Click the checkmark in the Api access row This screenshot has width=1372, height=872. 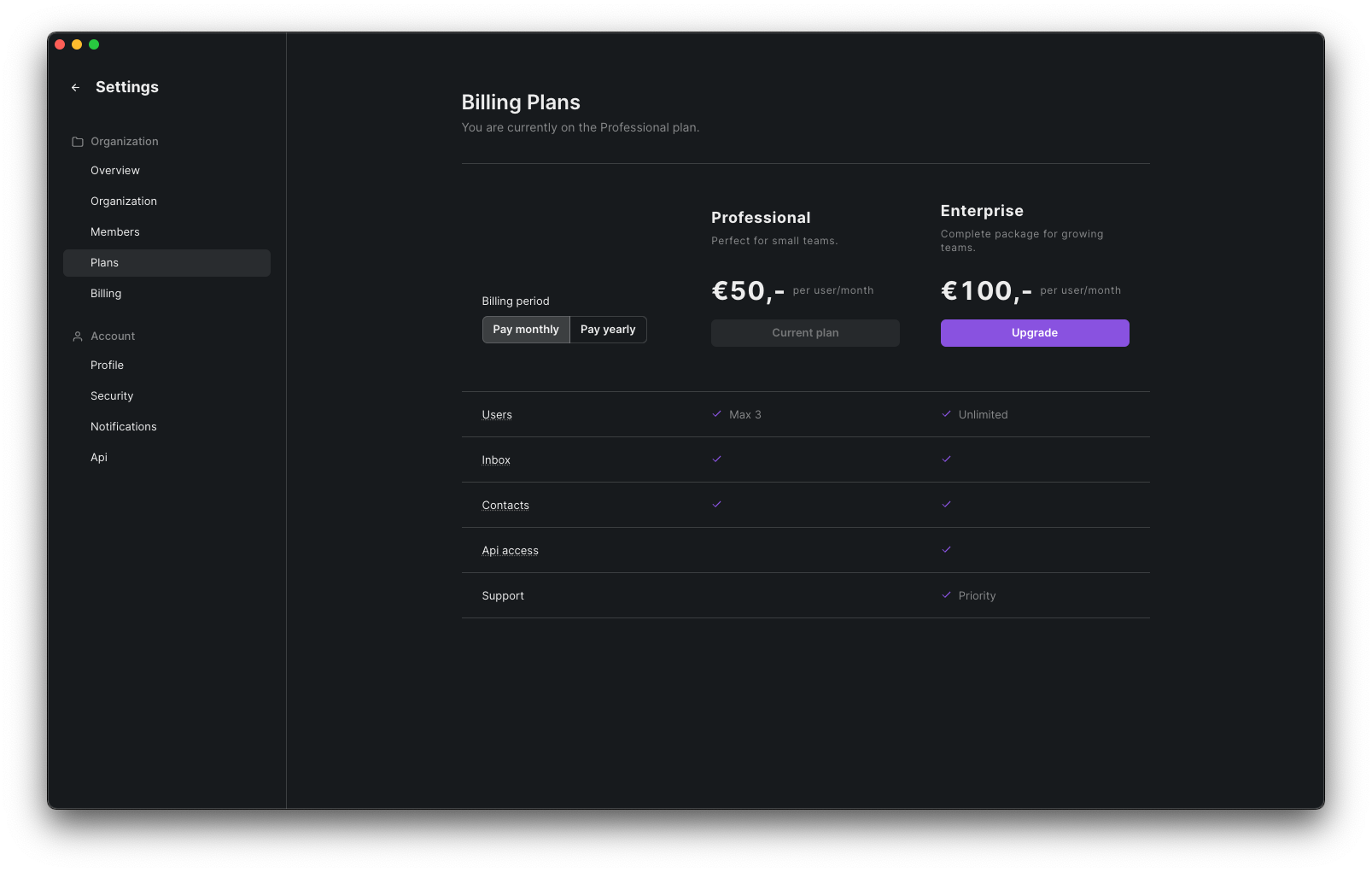(x=946, y=549)
